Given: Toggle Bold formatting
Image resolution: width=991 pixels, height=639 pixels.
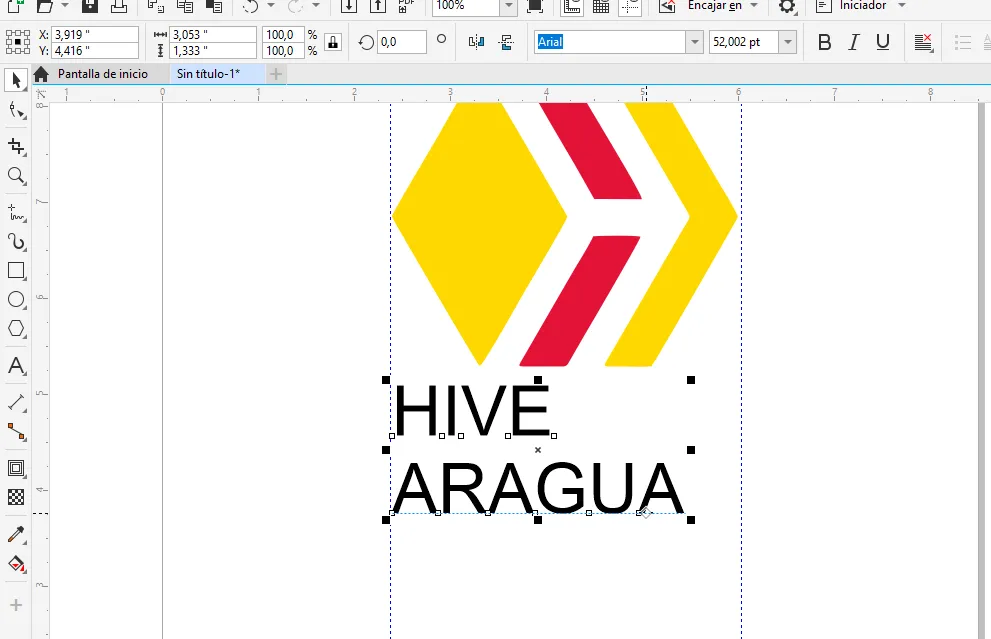Looking at the screenshot, I should click(x=824, y=42).
